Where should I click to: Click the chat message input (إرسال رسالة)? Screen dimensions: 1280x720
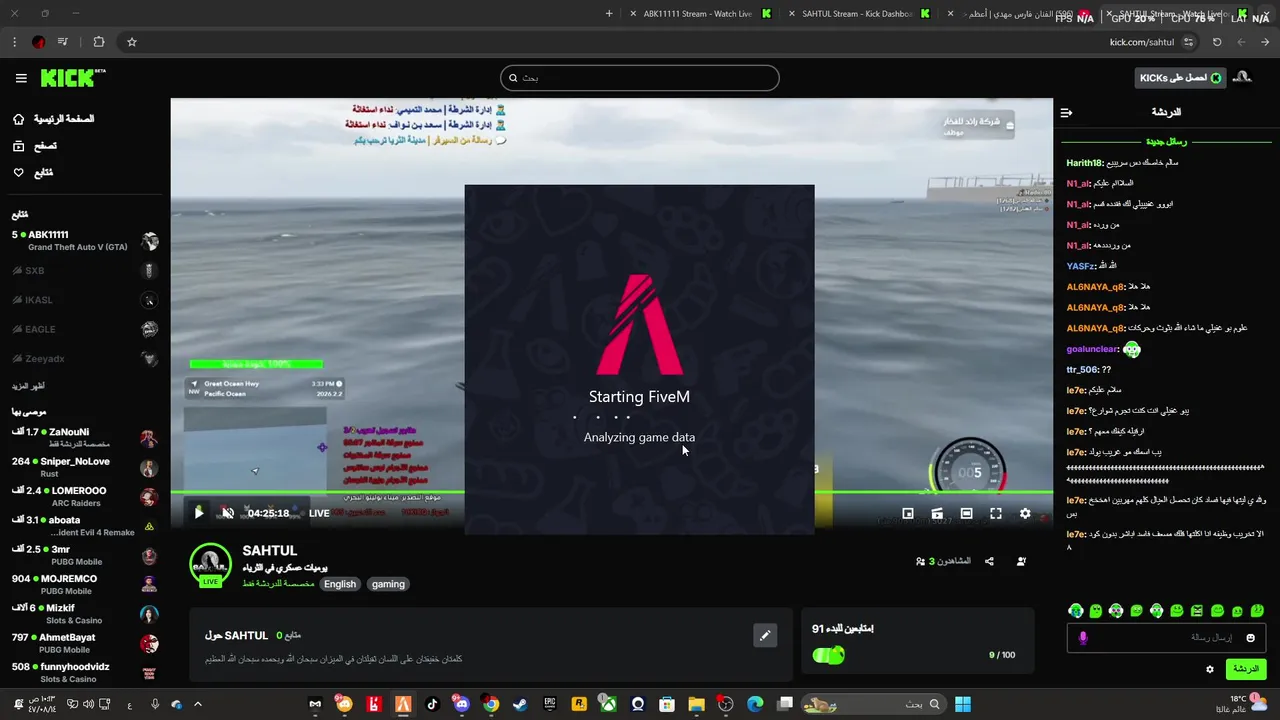(x=1167, y=638)
